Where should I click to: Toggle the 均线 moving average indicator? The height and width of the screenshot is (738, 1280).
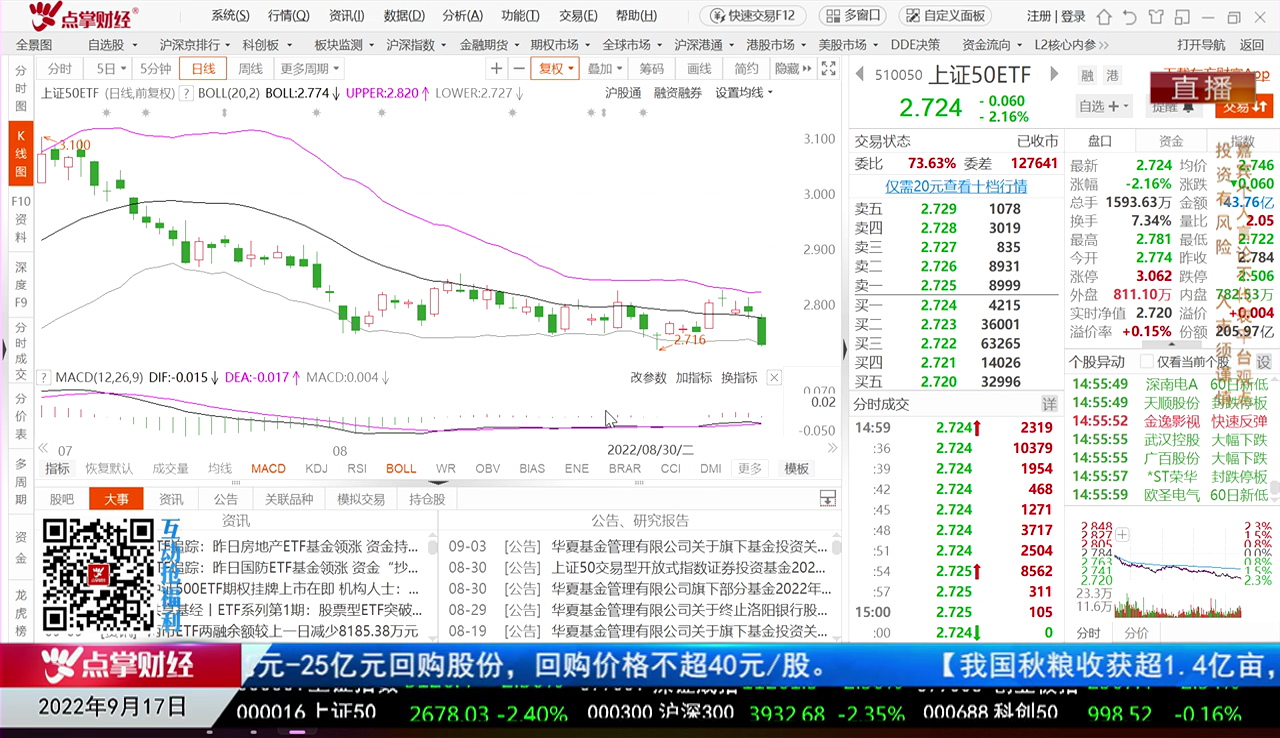pos(220,468)
